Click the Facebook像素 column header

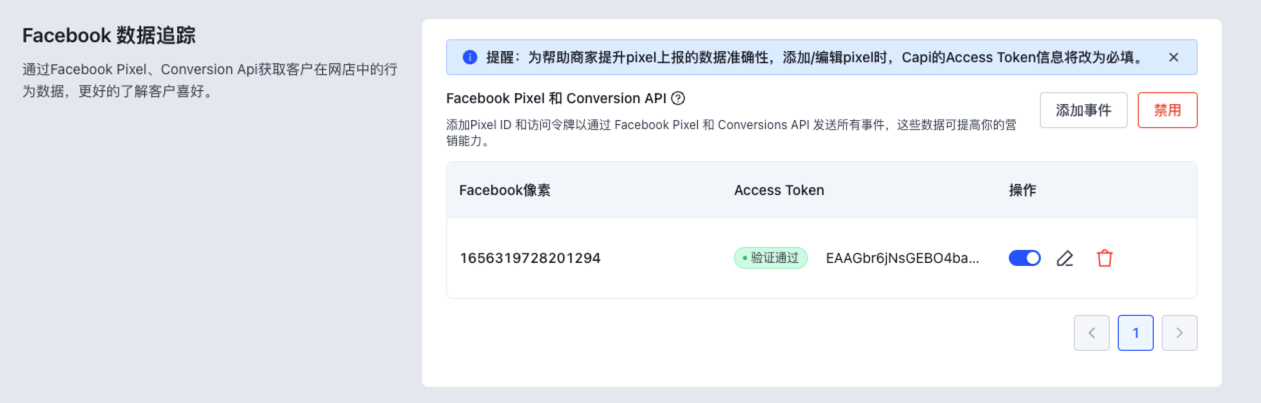pyautogui.click(x=505, y=190)
